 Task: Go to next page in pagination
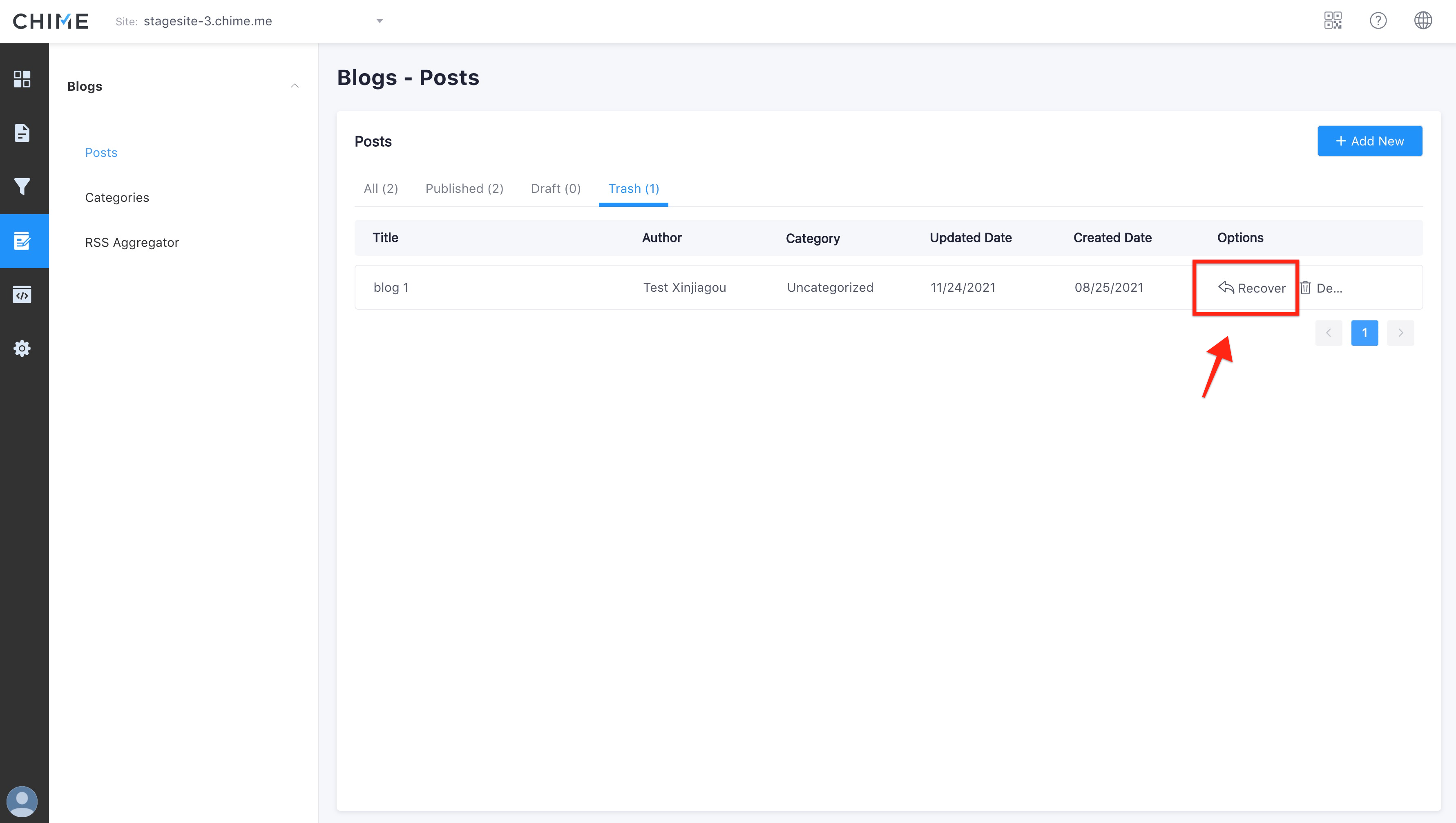(x=1400, y=333)
